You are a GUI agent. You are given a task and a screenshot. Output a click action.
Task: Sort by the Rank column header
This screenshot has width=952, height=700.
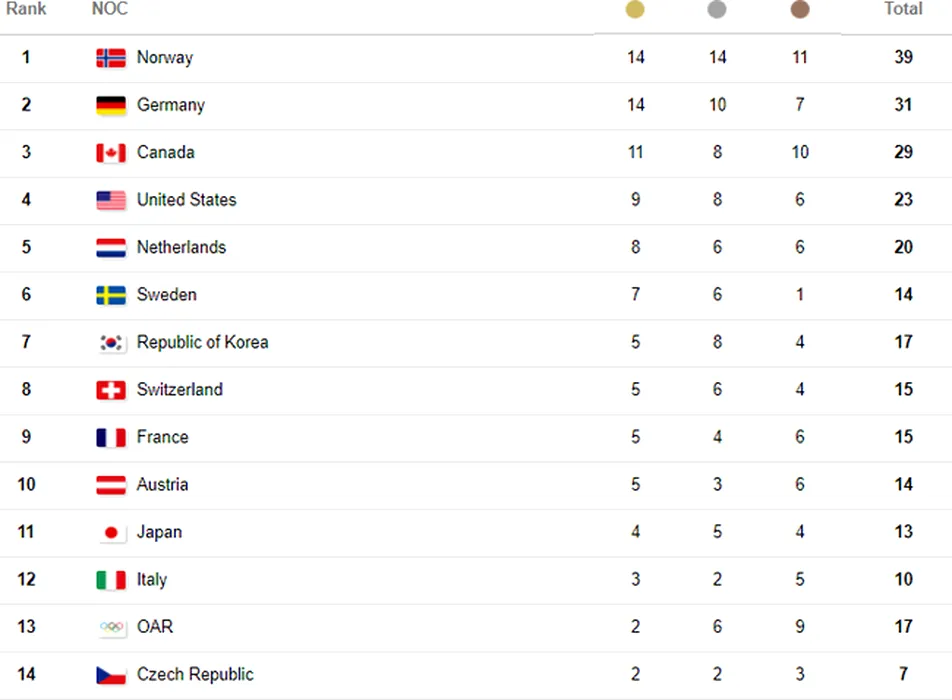coord(26,8)
